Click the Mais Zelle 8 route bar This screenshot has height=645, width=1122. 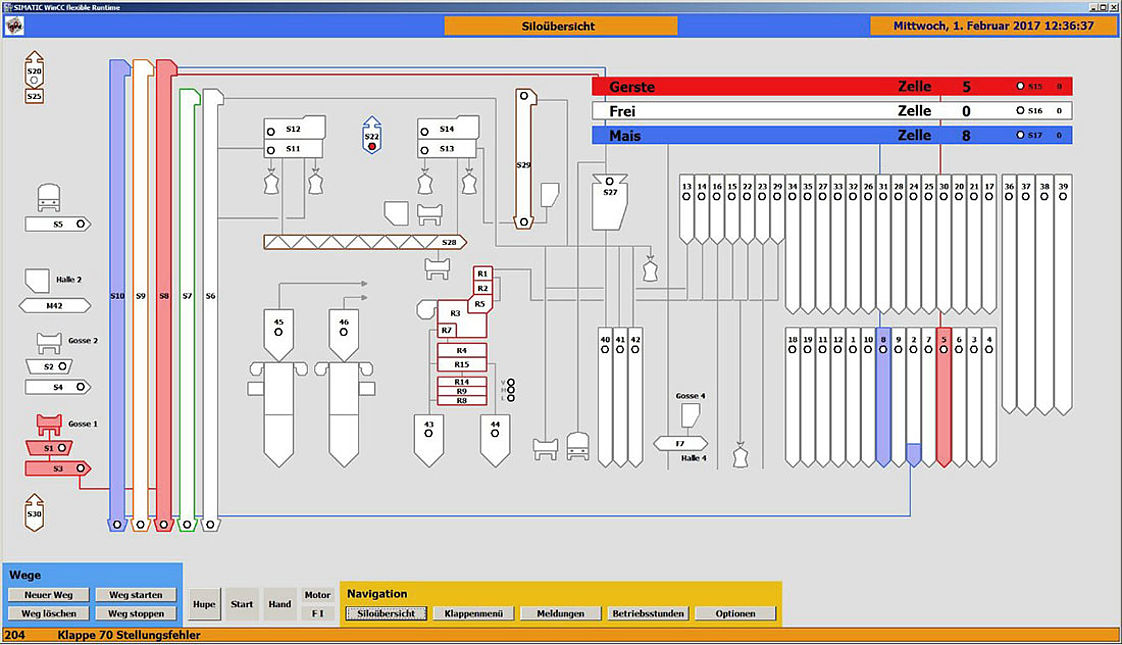point(832,135)
